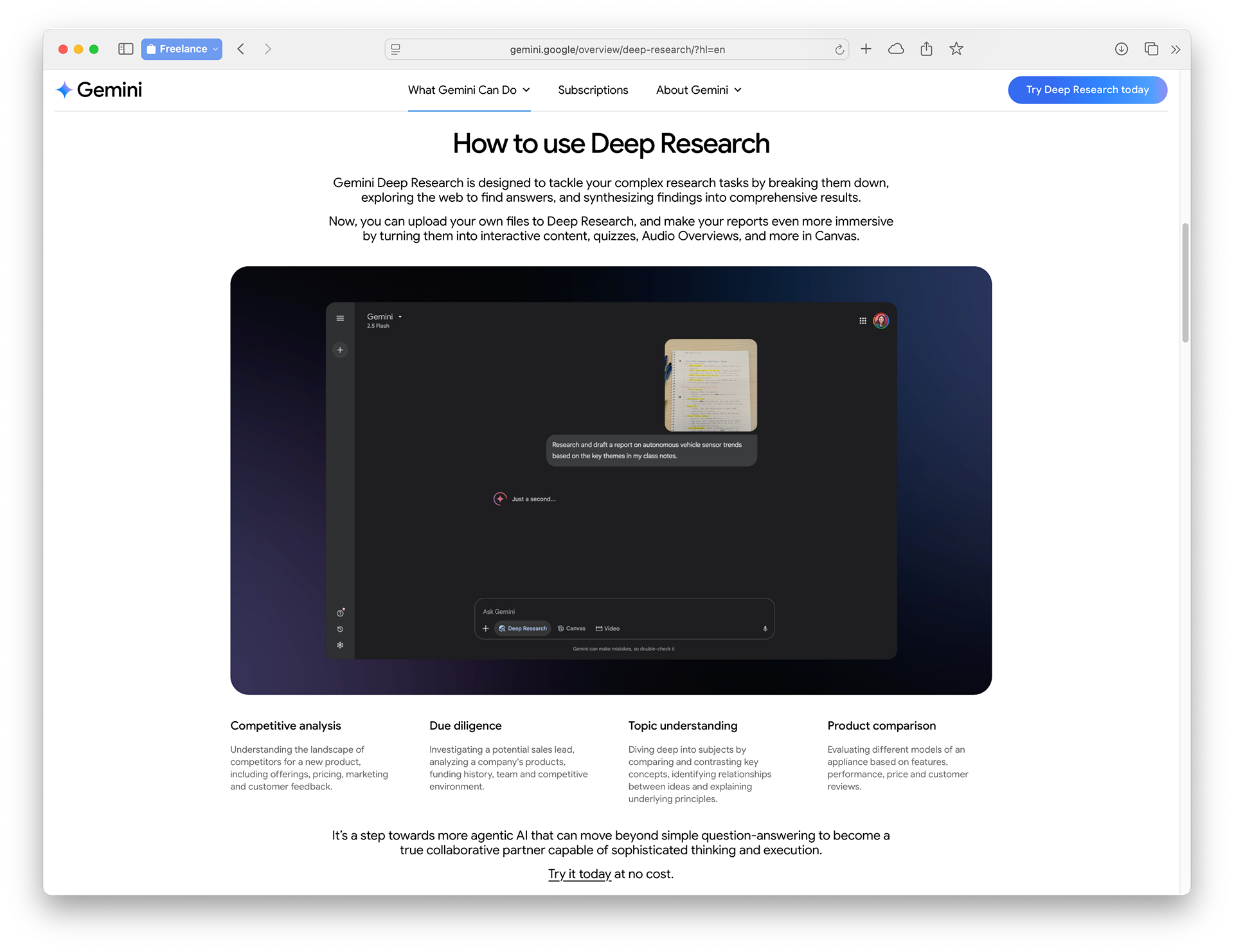The height and width of the screenshot is (952, 1234).
Task: Expand What Gemini Can Do menu
Action: [469, 90]
